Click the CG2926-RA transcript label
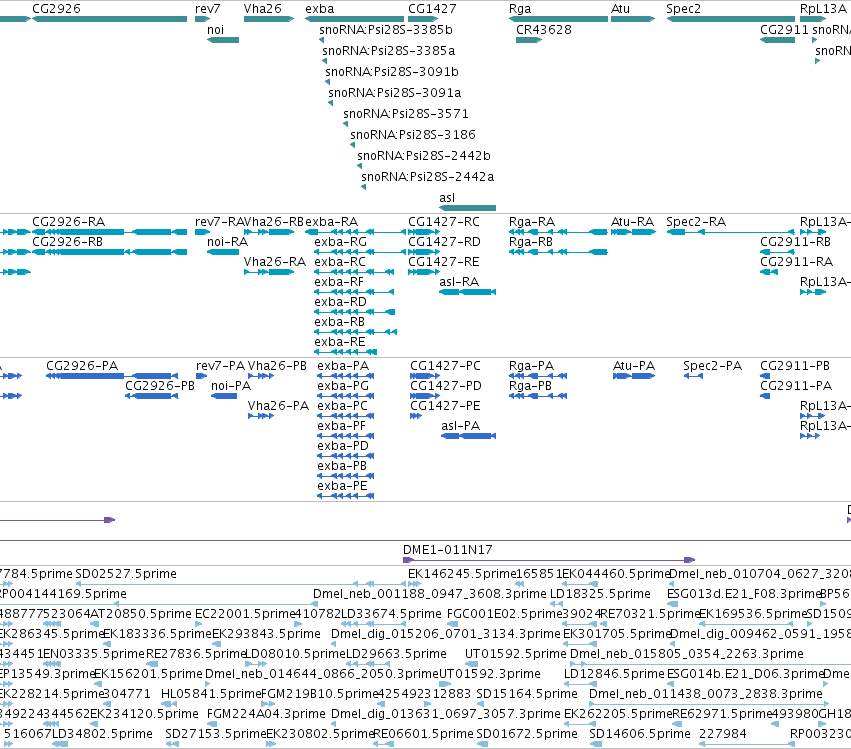Image resolution: width=851 pixels, height=749 pixels. click(x=68, y=222)
